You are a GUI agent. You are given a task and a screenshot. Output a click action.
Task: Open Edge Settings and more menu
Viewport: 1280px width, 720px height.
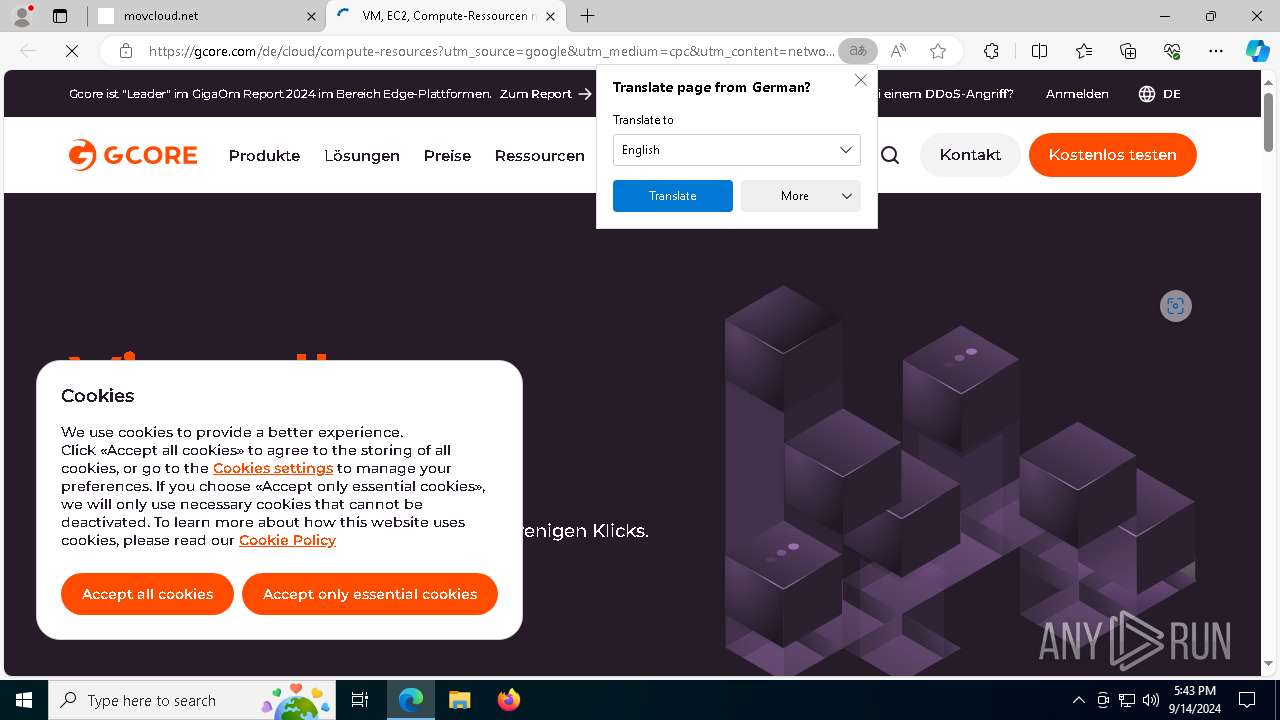1216,51
